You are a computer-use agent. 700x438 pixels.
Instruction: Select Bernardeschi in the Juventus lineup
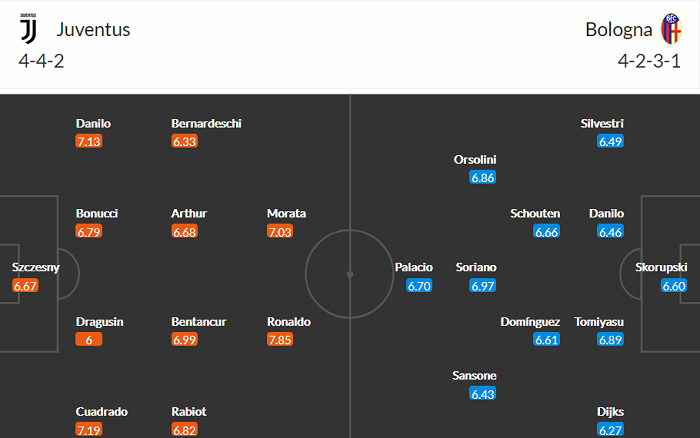[x=206, y=123]
